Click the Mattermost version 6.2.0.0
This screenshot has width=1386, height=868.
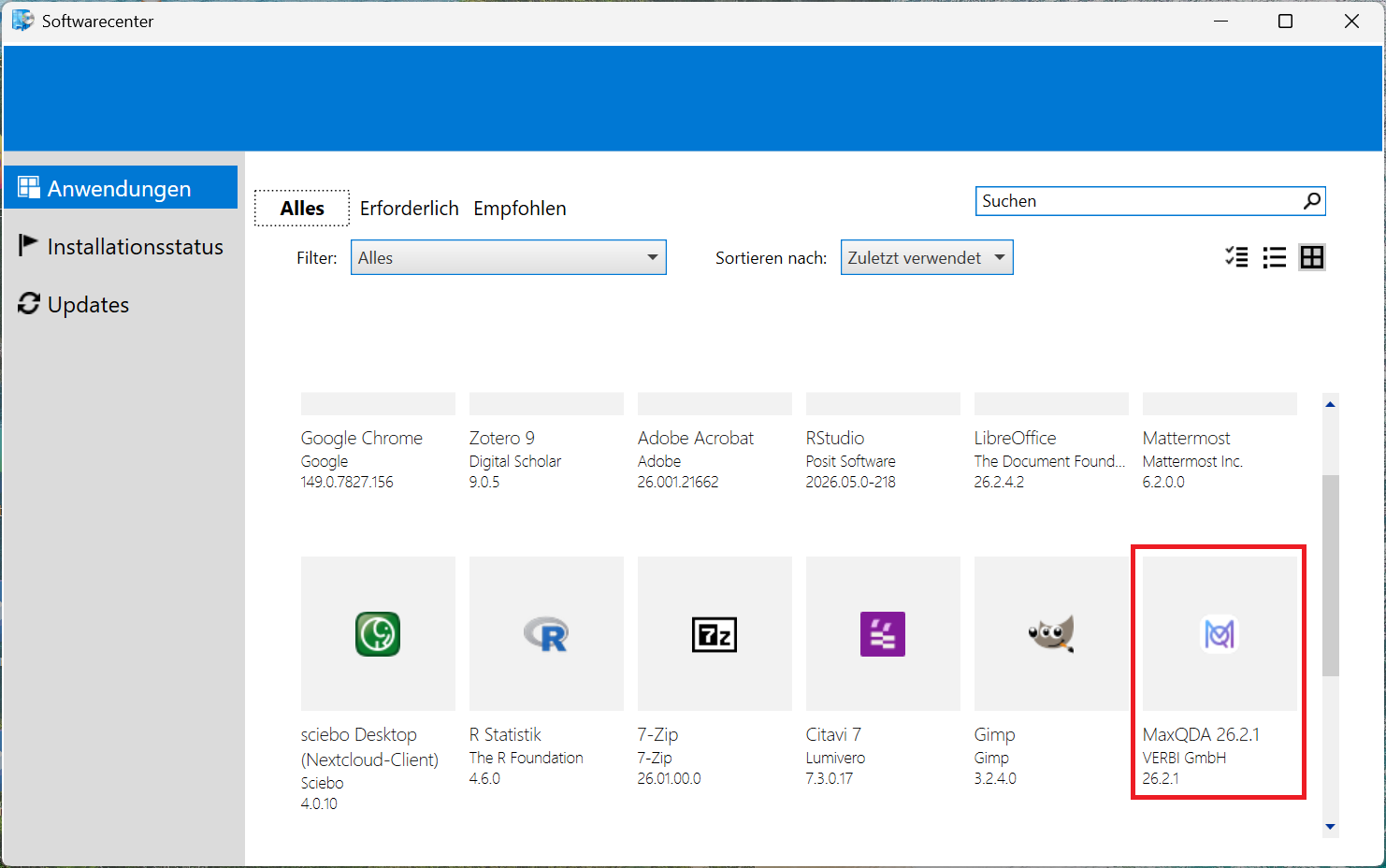coord(1163,482)
